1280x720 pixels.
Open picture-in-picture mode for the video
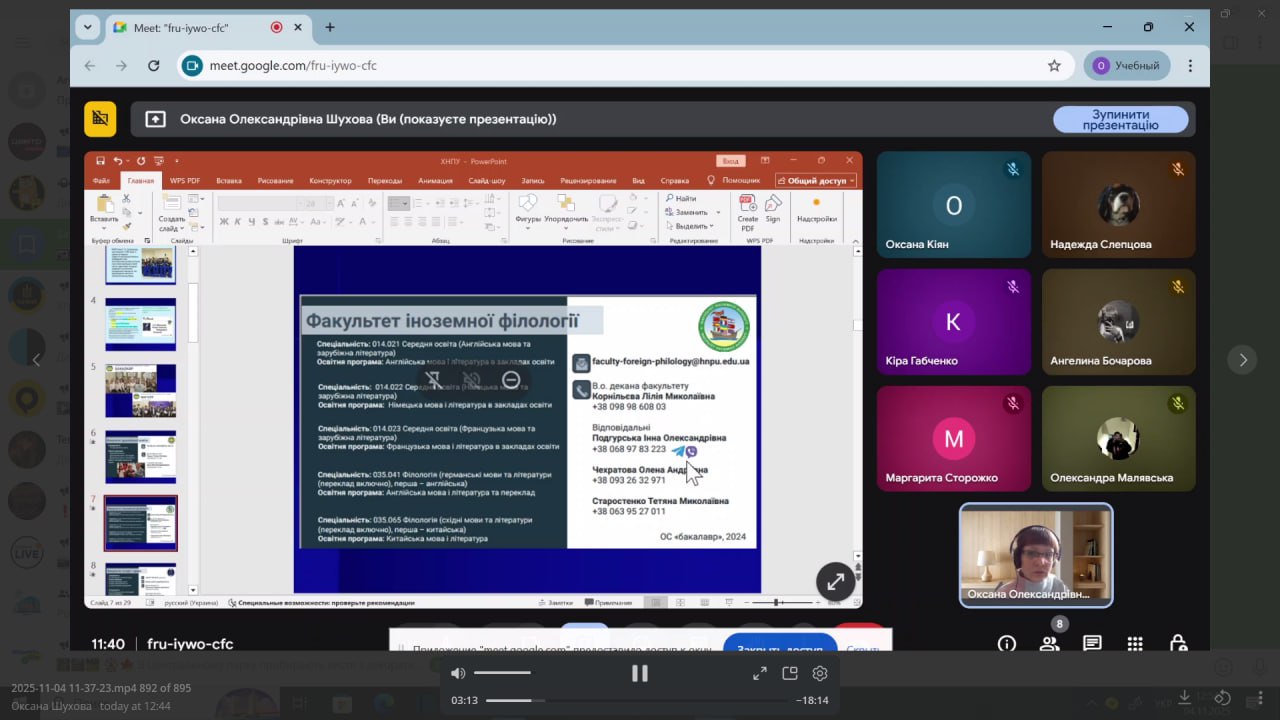(790, 673)
